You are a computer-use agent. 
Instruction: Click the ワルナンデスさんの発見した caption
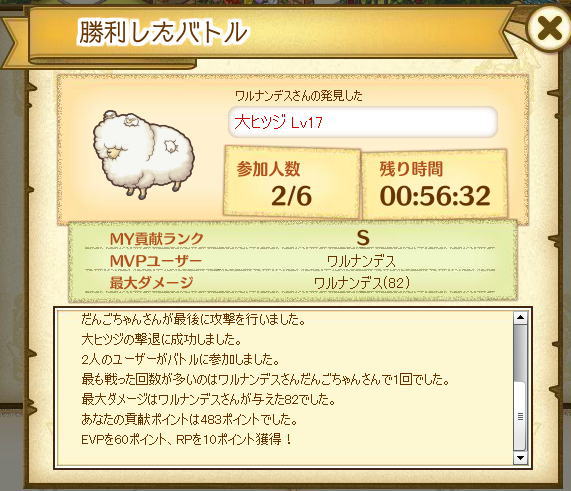[299, 96]
